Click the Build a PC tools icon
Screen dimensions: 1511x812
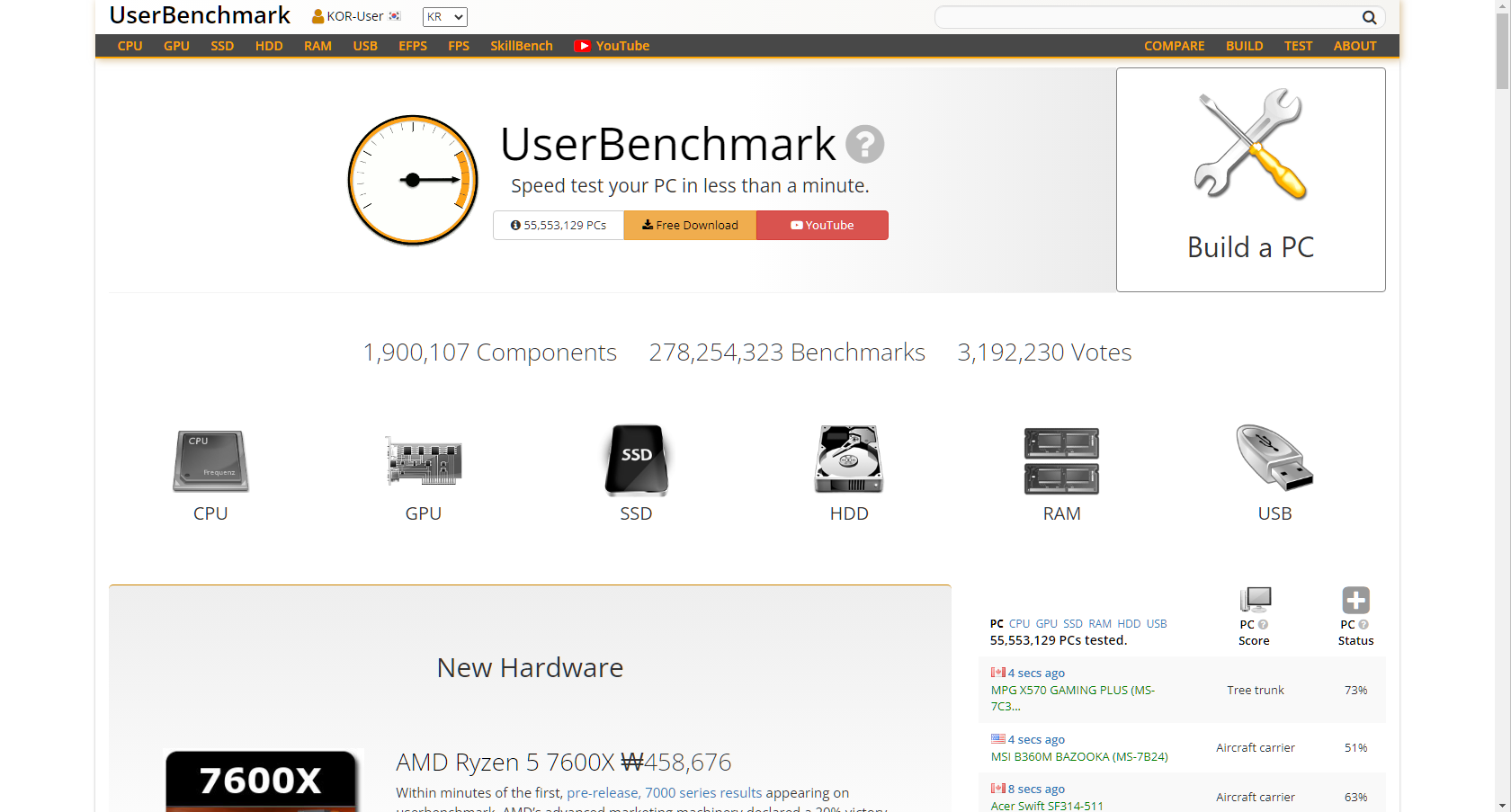point(1250,144)
